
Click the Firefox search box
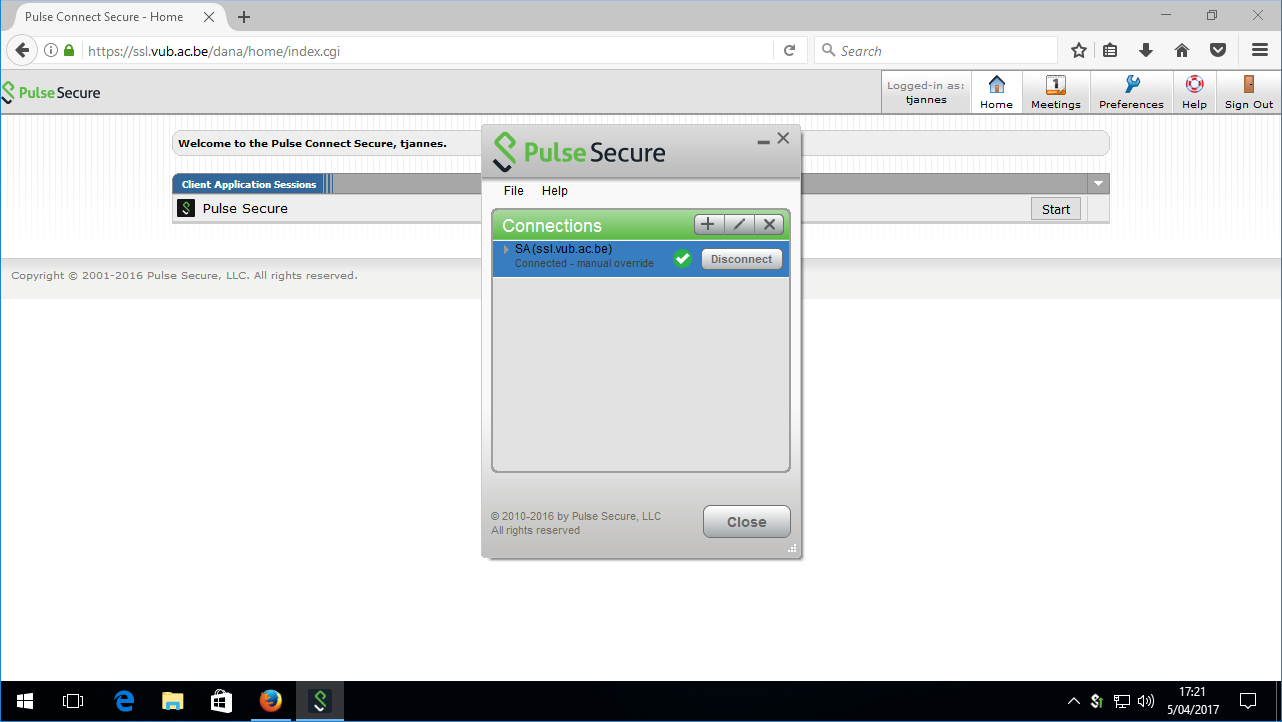click(936, 50)
